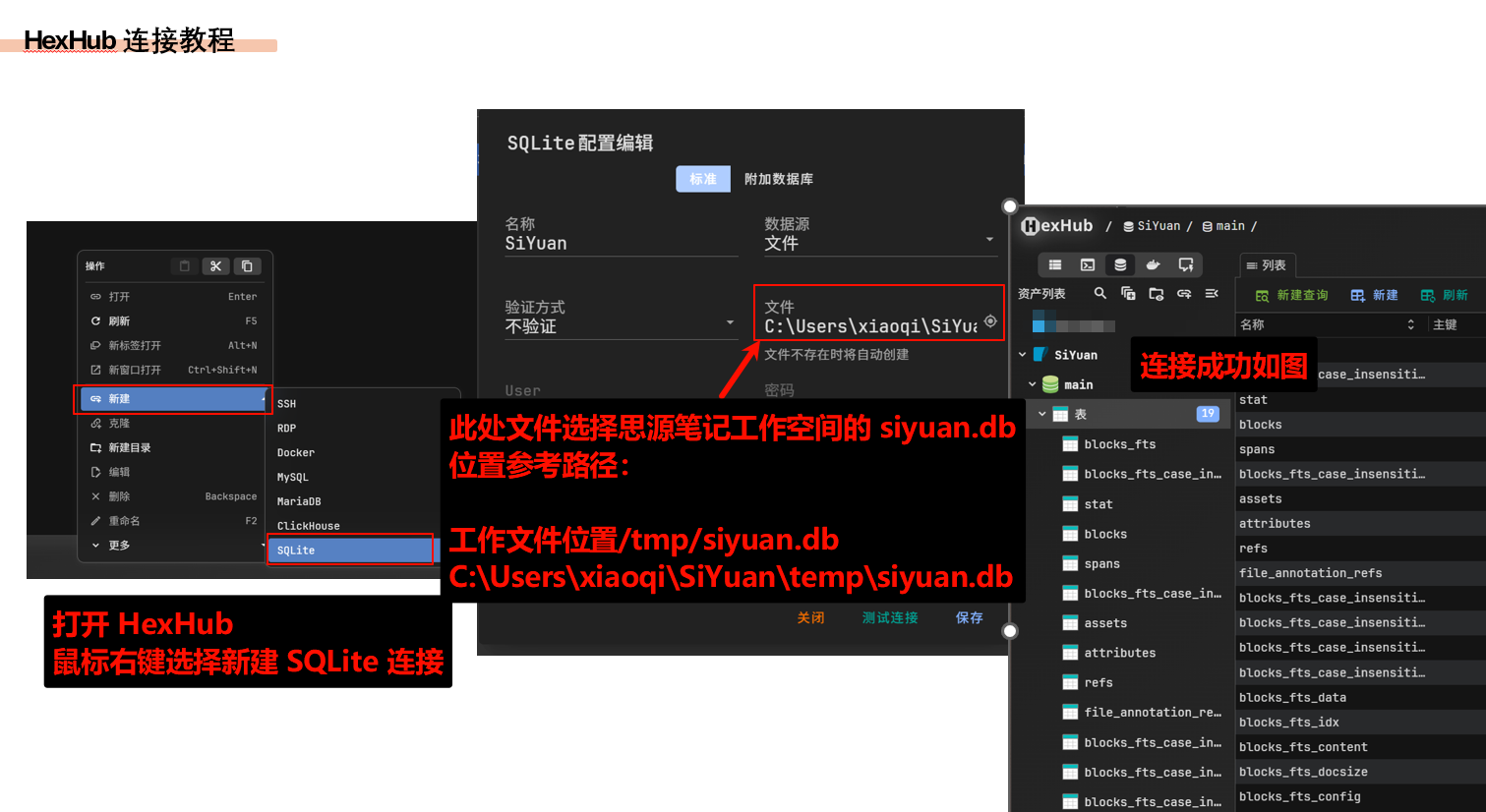This screenshot has width=1486, height=812.
Task: Open the refs table in the tree
Action: pyautogui.click(x=1099, y=682)
